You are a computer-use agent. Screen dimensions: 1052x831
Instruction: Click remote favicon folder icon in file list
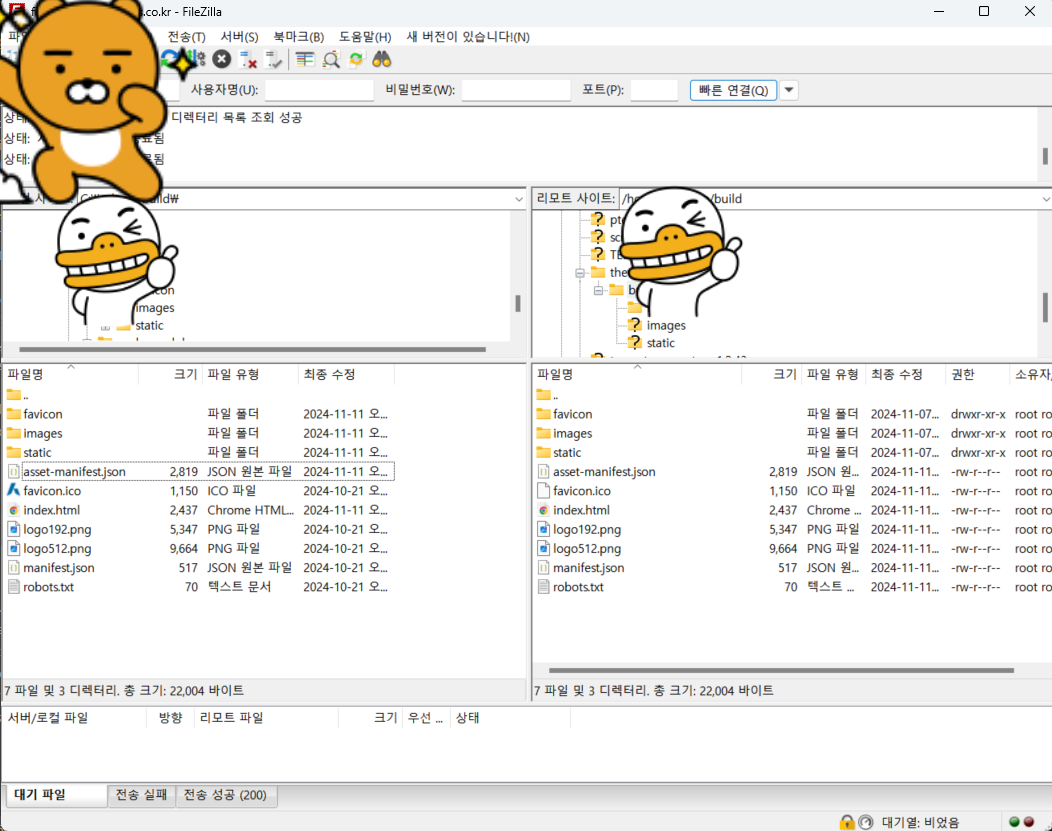[x=543, y=414]
